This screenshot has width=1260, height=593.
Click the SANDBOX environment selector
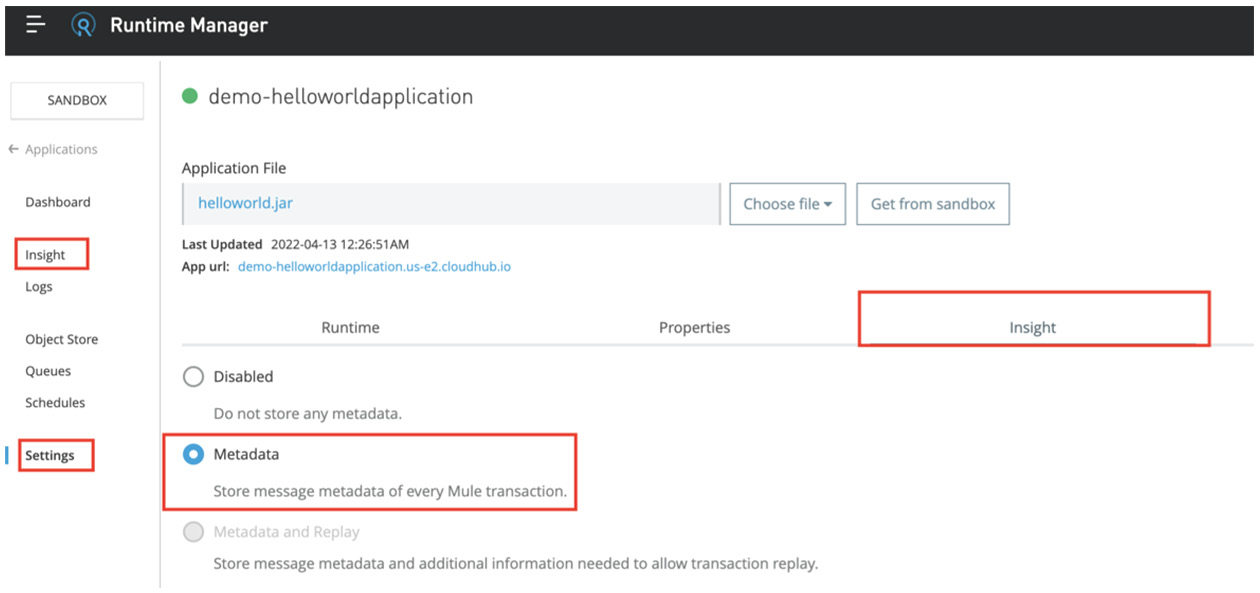point(76,100)
